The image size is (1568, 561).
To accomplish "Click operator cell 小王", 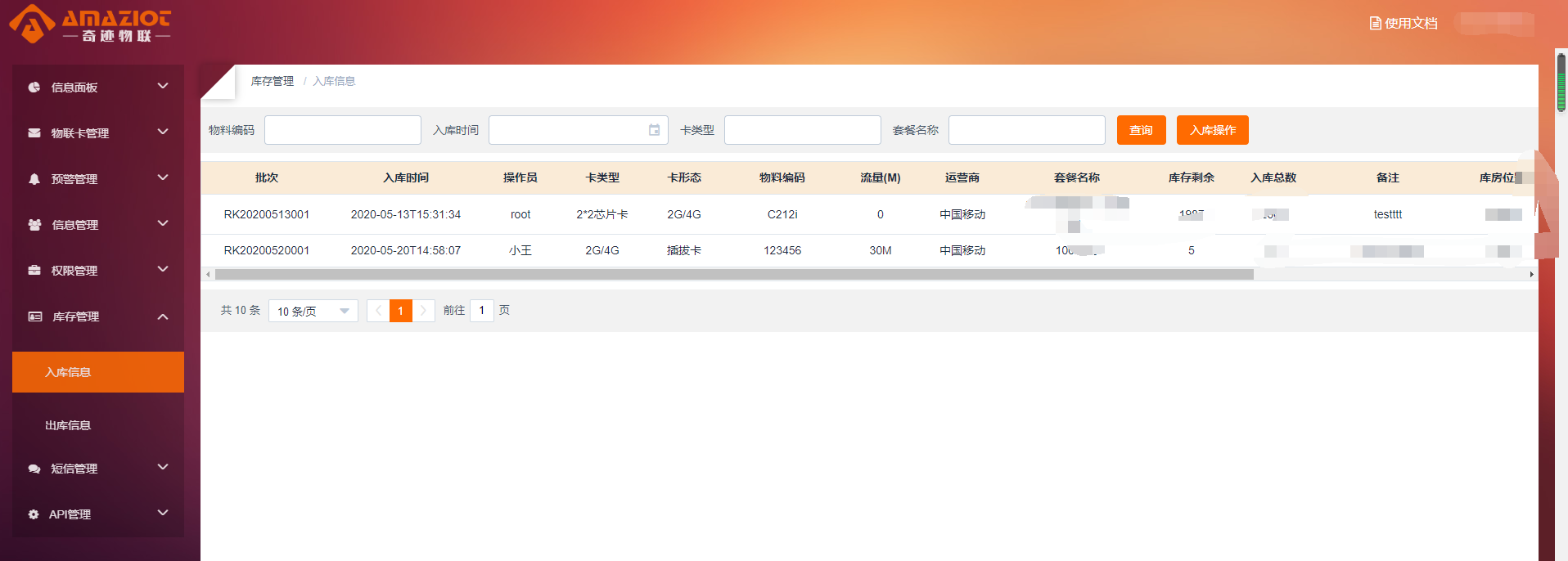I will [x=520, y=250].
